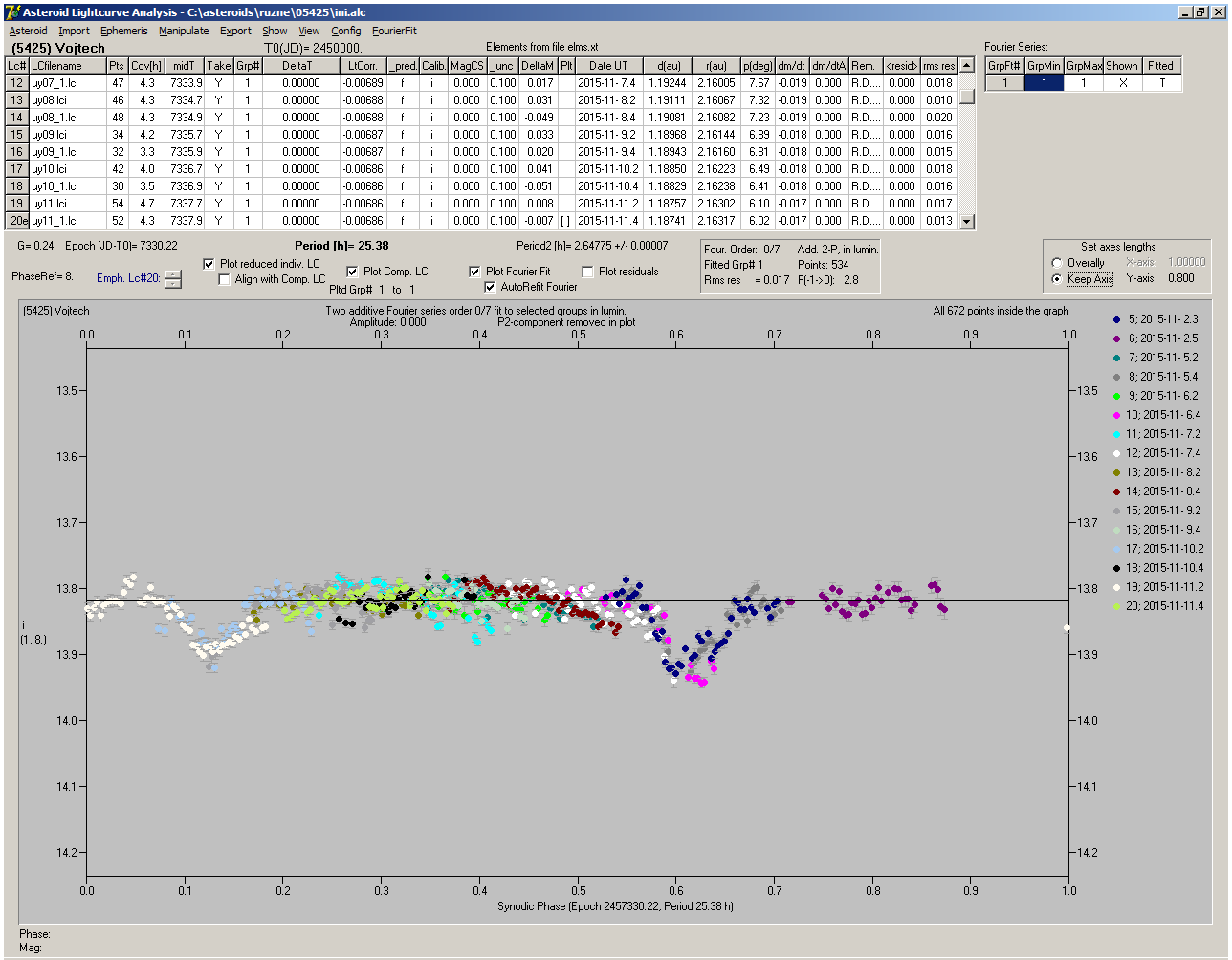Toggle Align with Comp. LC checkbox

(x=224, y=279)
